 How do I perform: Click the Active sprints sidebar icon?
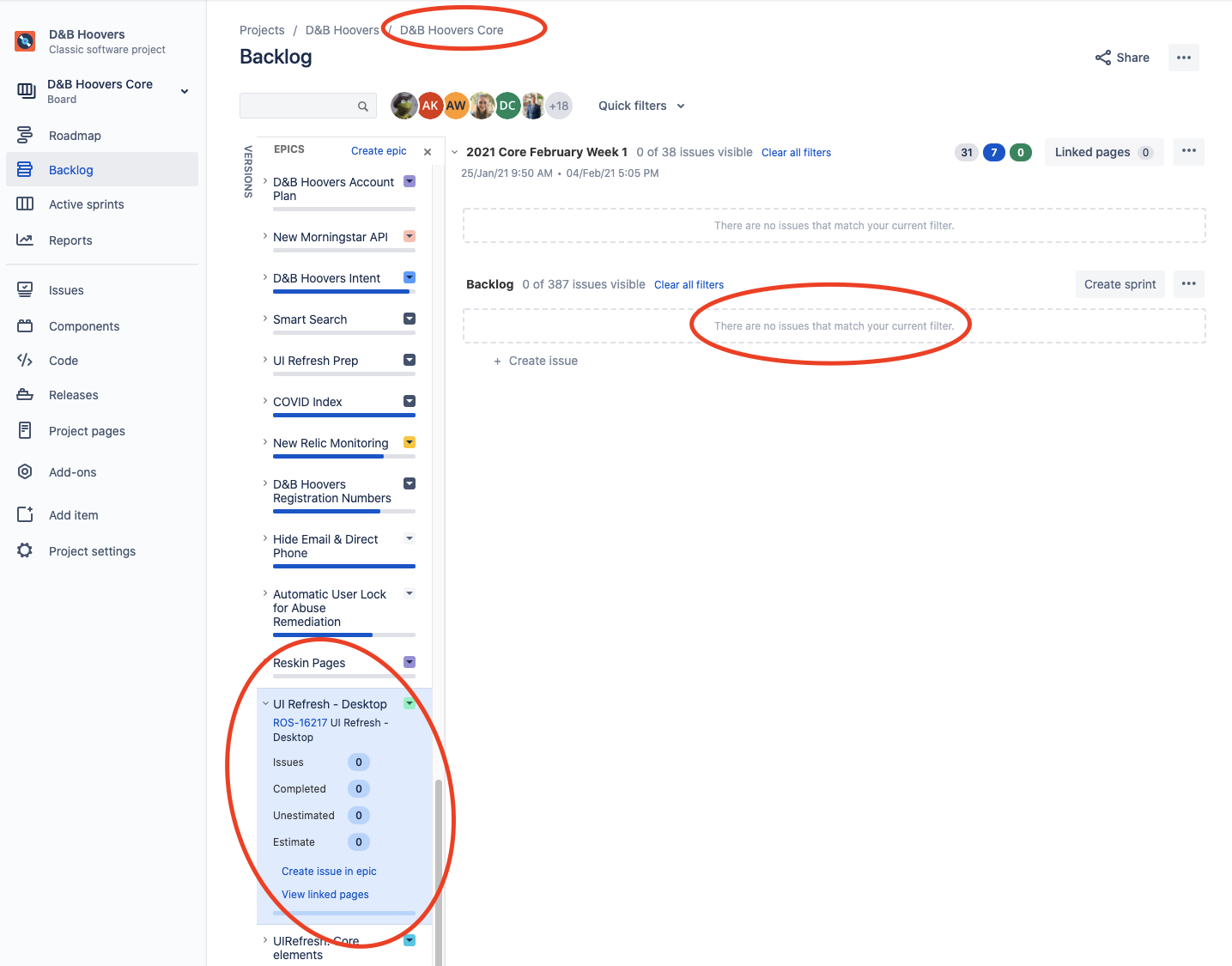25,204
